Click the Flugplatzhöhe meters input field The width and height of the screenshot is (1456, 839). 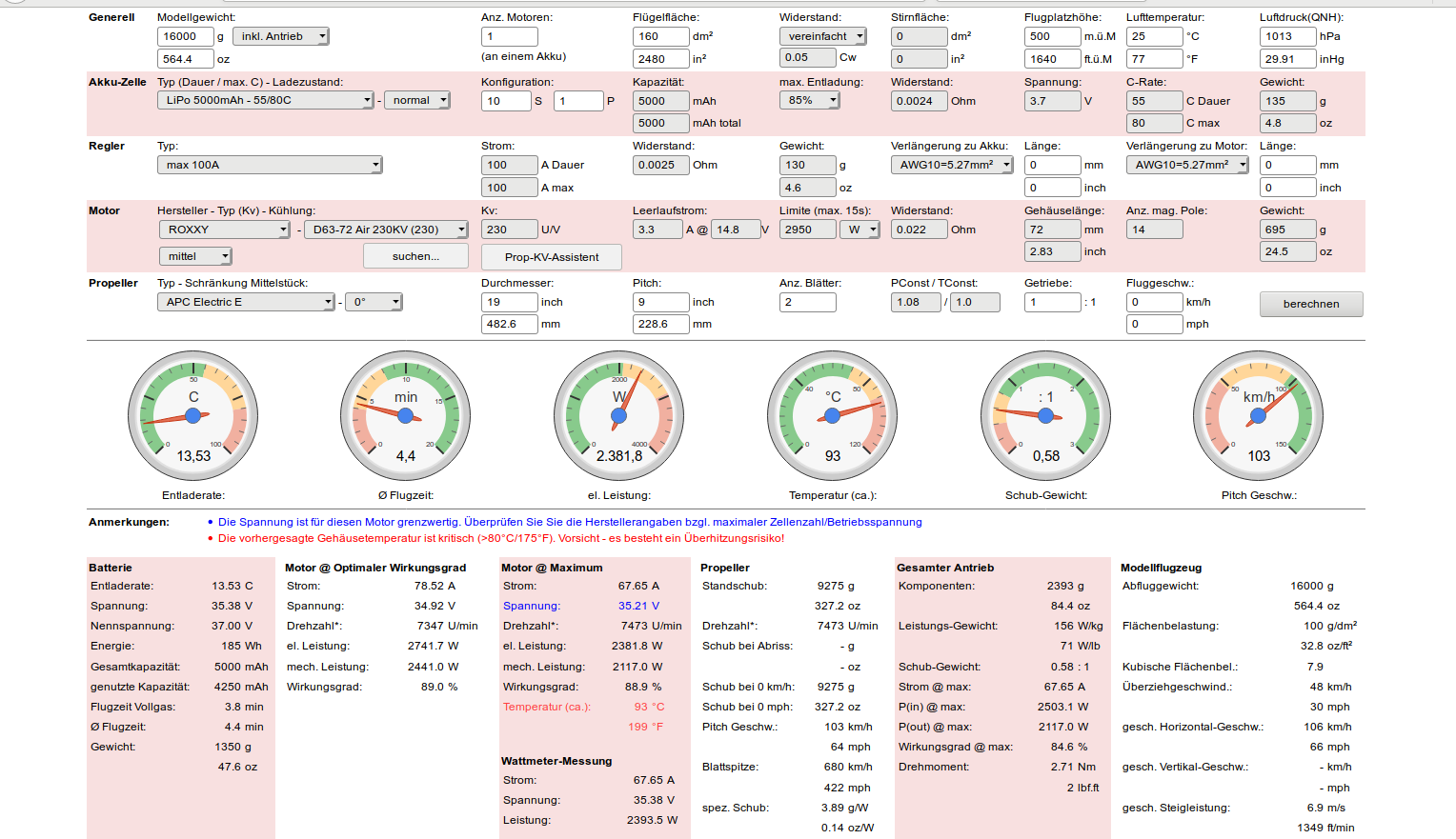coord(1052,36)
